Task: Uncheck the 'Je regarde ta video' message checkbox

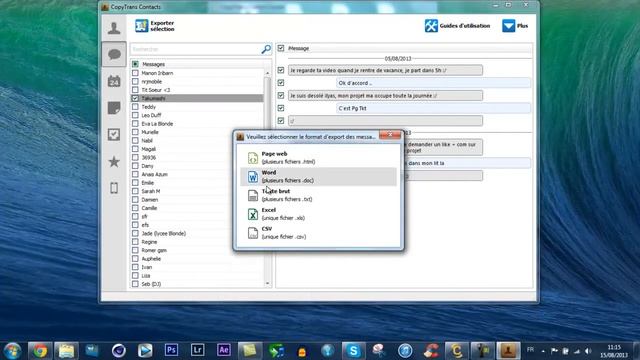Action: pos(281,70)
